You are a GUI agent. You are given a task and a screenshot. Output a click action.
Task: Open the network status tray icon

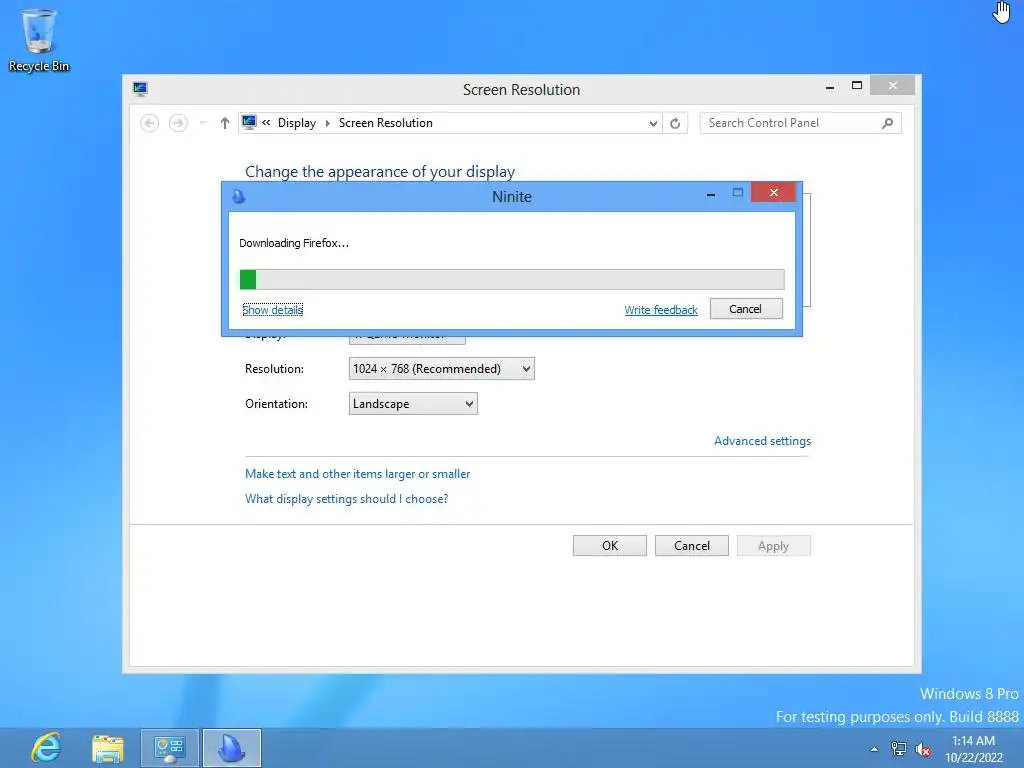click(899, 749)
